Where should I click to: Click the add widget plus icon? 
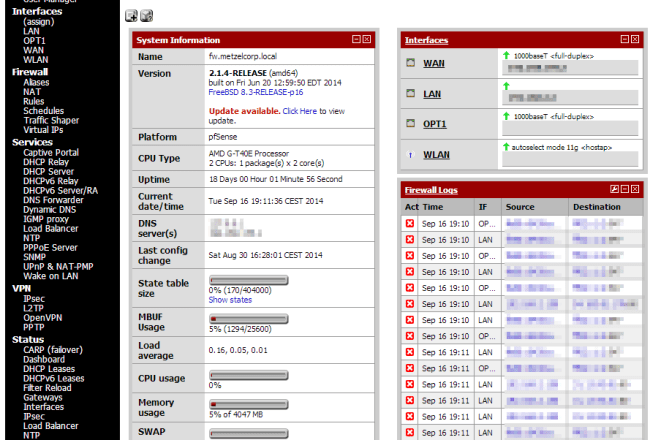[x=131, y=16]
